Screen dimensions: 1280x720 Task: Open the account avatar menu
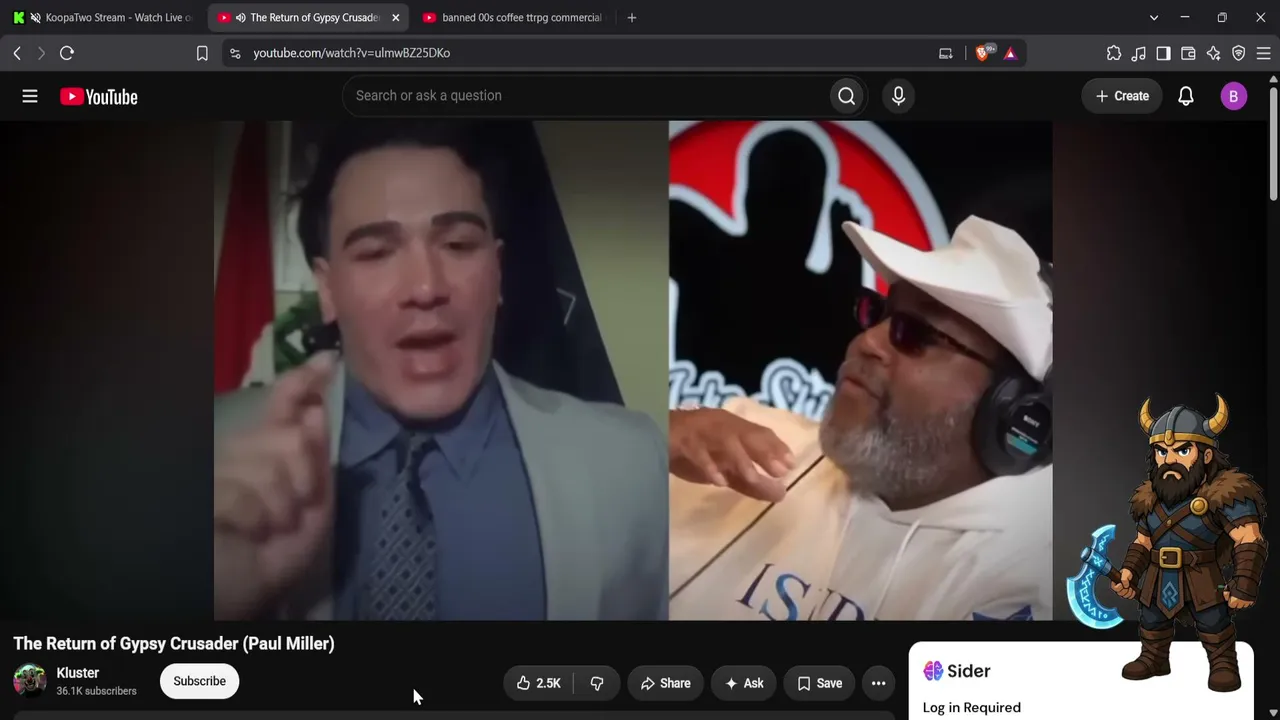tap(1234, 96)
